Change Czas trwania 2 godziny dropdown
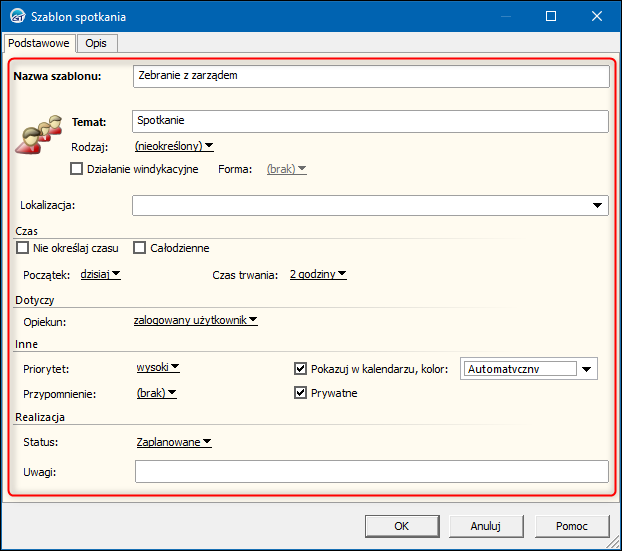This screenshot has width=622, height=551. (318, 274)
